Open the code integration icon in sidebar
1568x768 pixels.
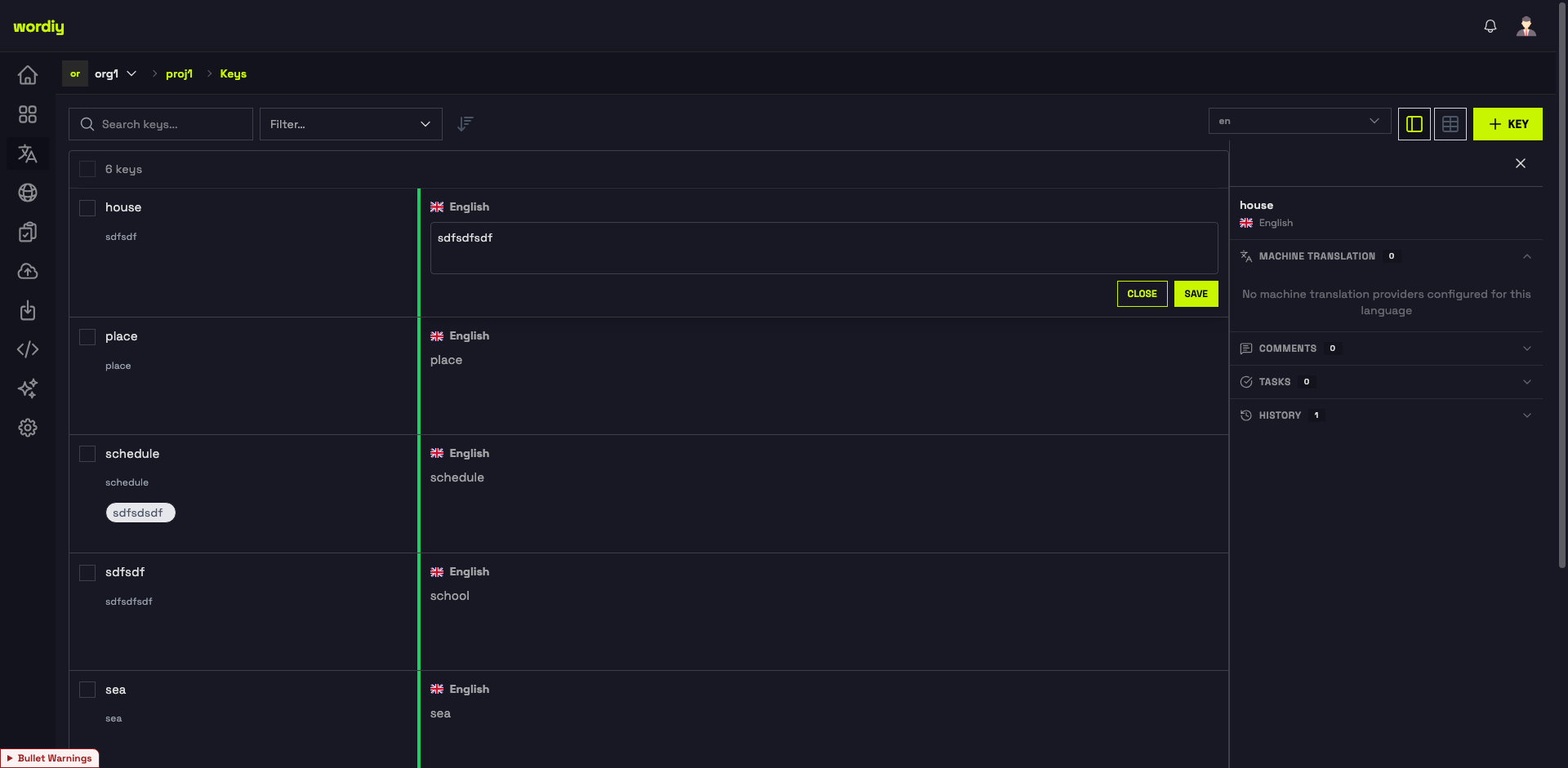click(28, 349)
